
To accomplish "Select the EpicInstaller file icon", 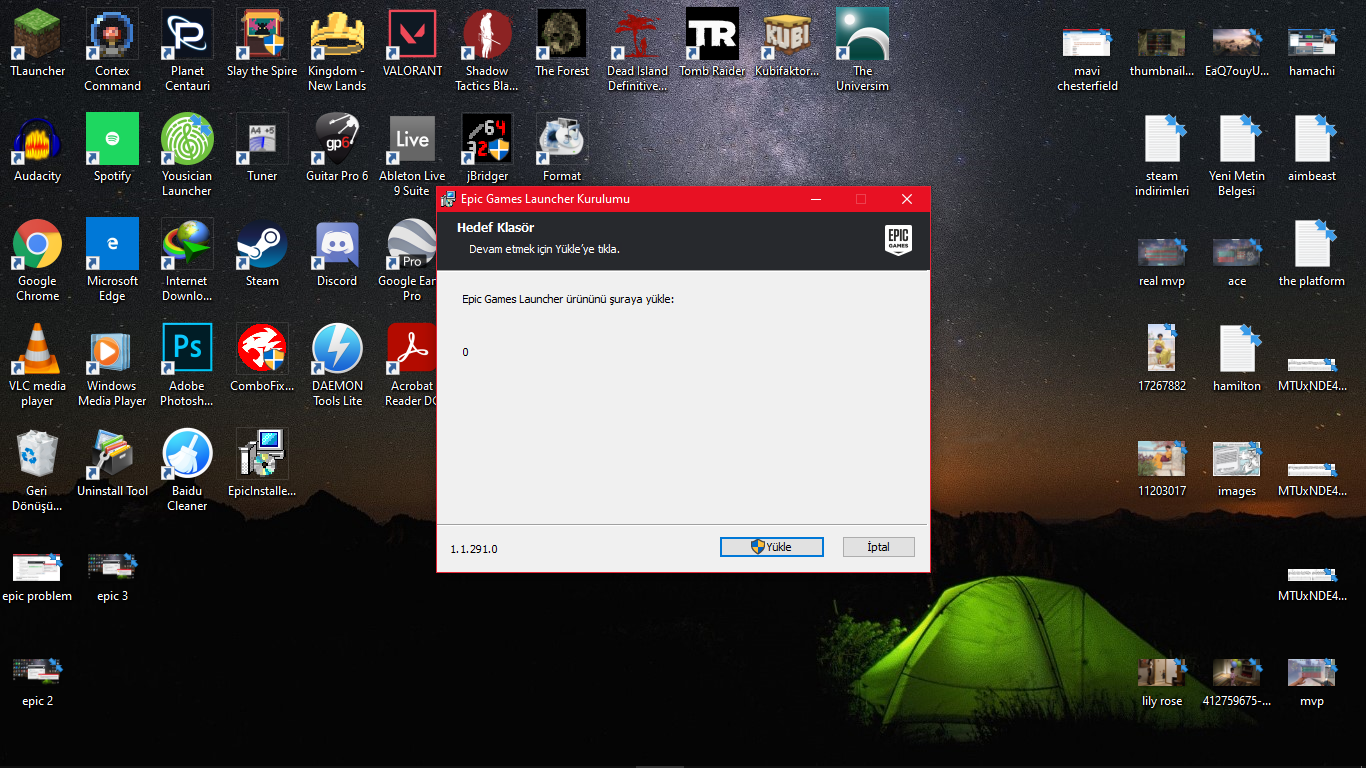I will [262, 463].
